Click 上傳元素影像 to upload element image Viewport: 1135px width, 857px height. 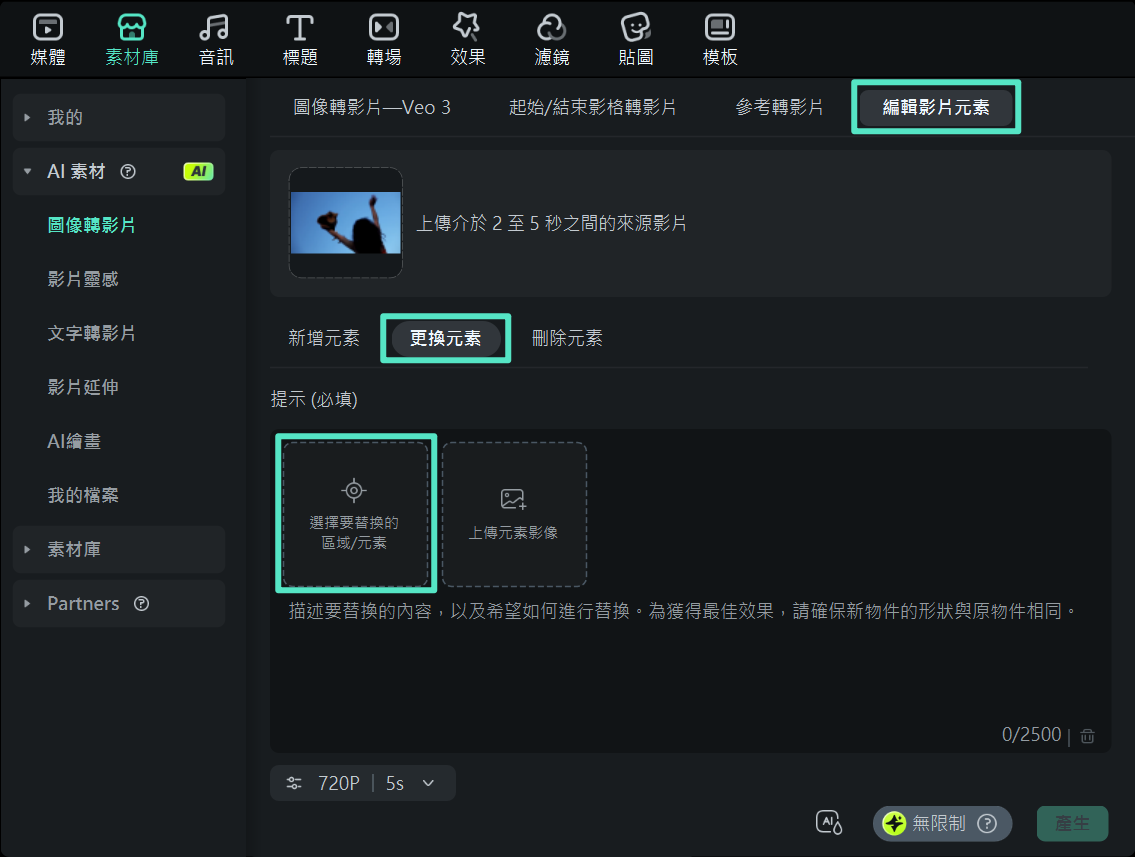(514, 513)
